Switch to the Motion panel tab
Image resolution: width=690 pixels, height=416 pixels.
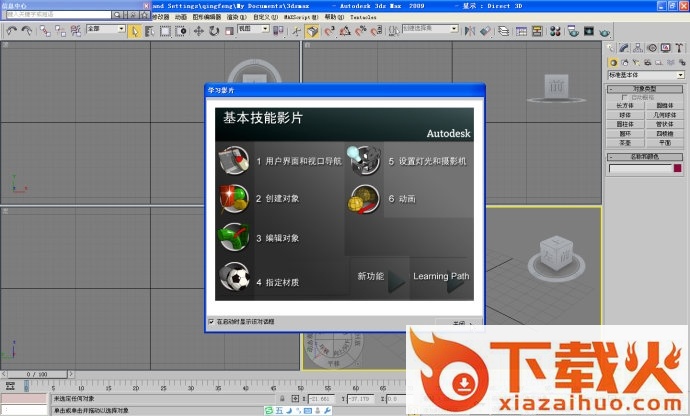click(652, 48)
